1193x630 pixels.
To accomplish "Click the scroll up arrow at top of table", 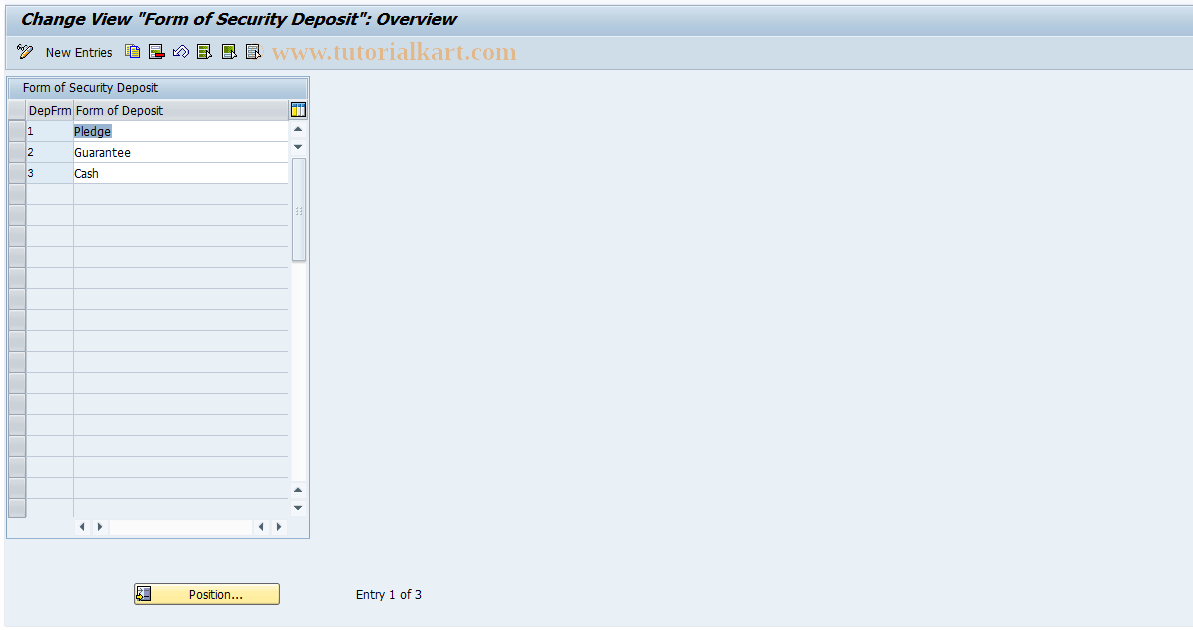I will tap(298, 129).
